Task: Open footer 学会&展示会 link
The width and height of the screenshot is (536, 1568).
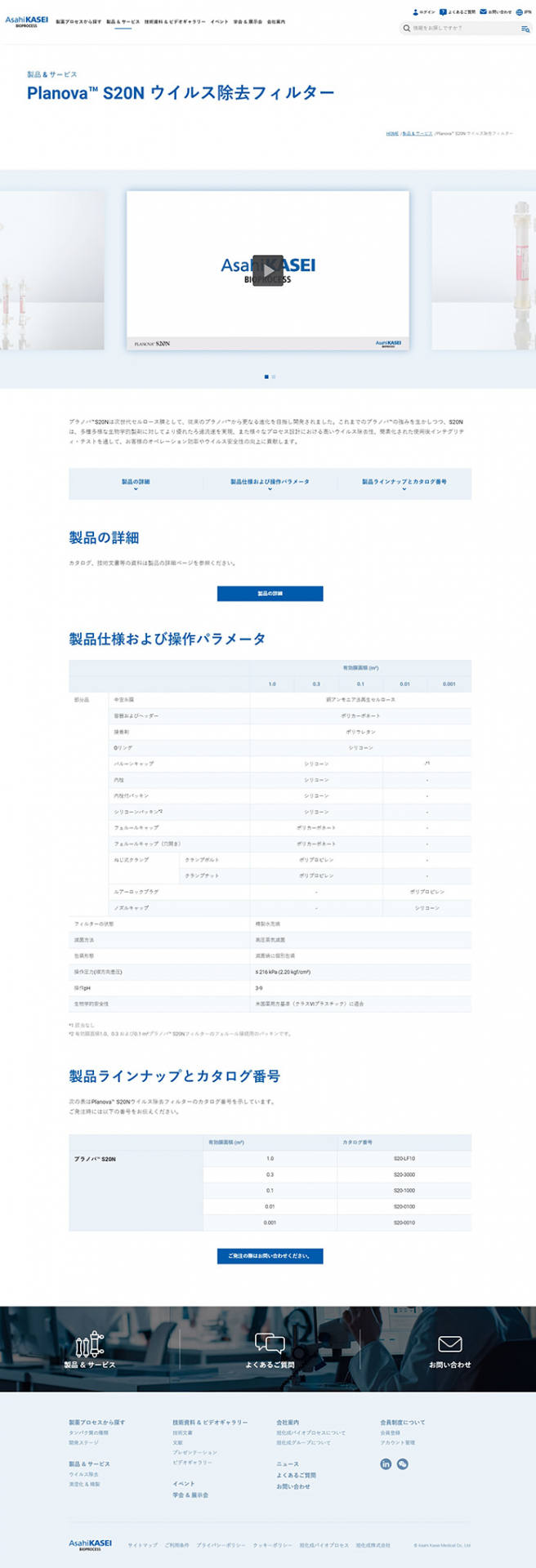Action: point(190,1495)
